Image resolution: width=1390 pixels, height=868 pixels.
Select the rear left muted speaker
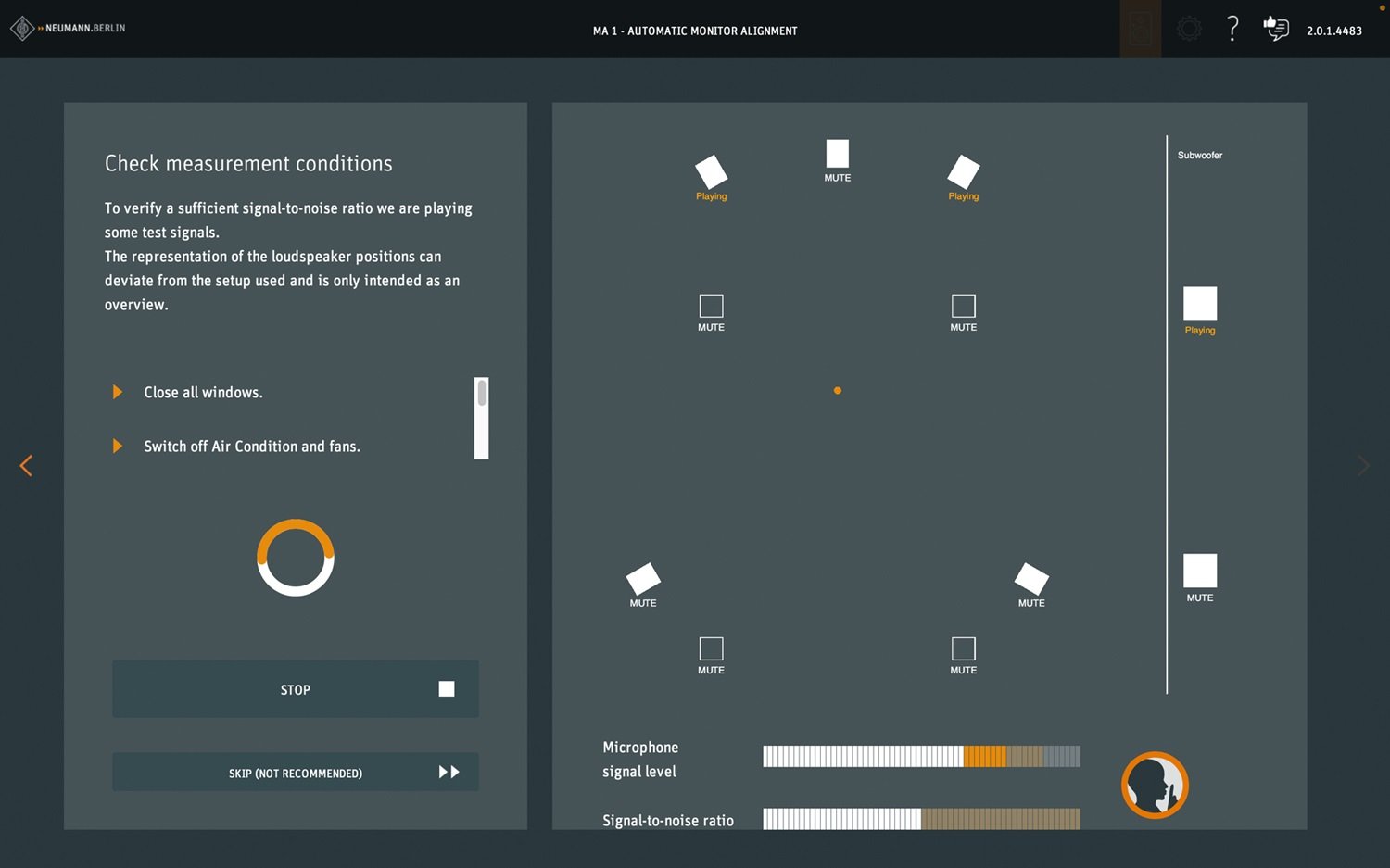(643, 580)
